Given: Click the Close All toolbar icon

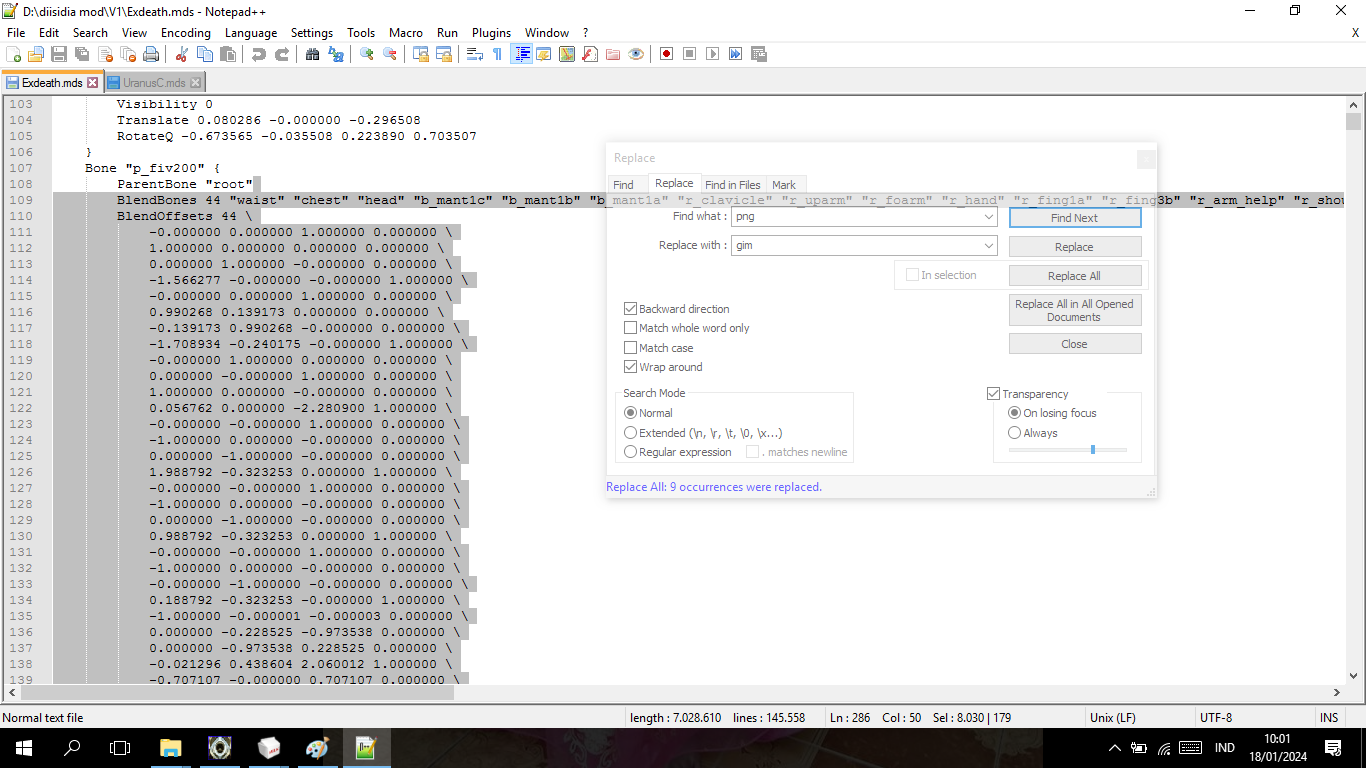Looking at the screenshot, I should pos(128,54).
